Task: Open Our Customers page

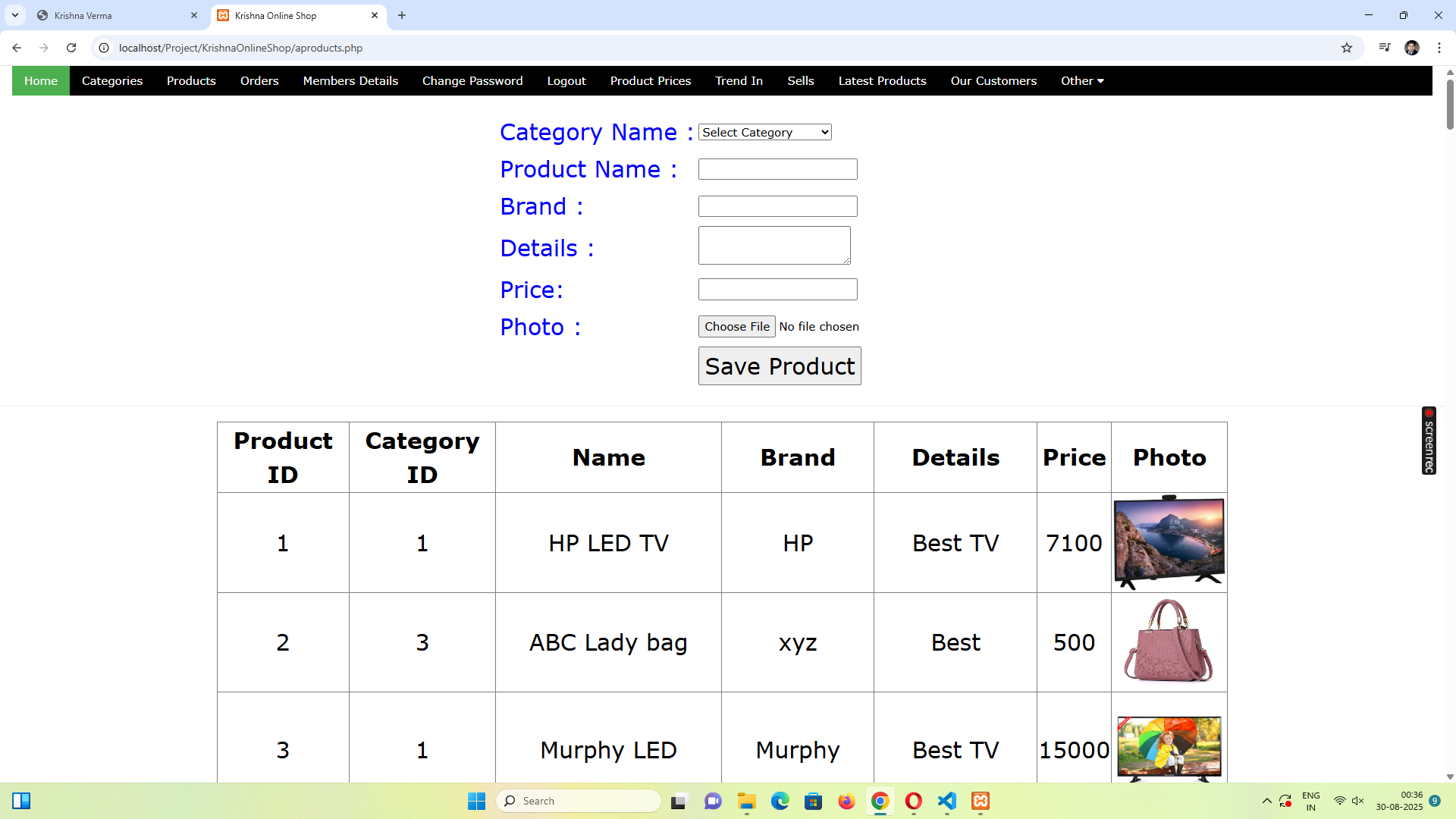Action: 993,80
